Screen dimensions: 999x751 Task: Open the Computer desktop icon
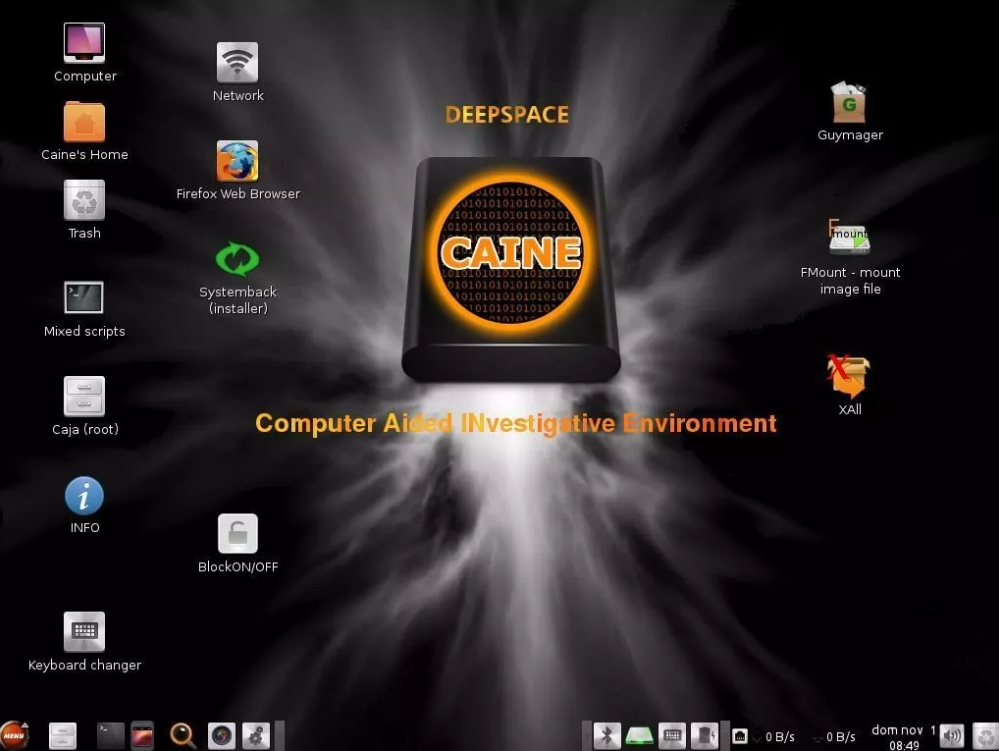point(84,43)
